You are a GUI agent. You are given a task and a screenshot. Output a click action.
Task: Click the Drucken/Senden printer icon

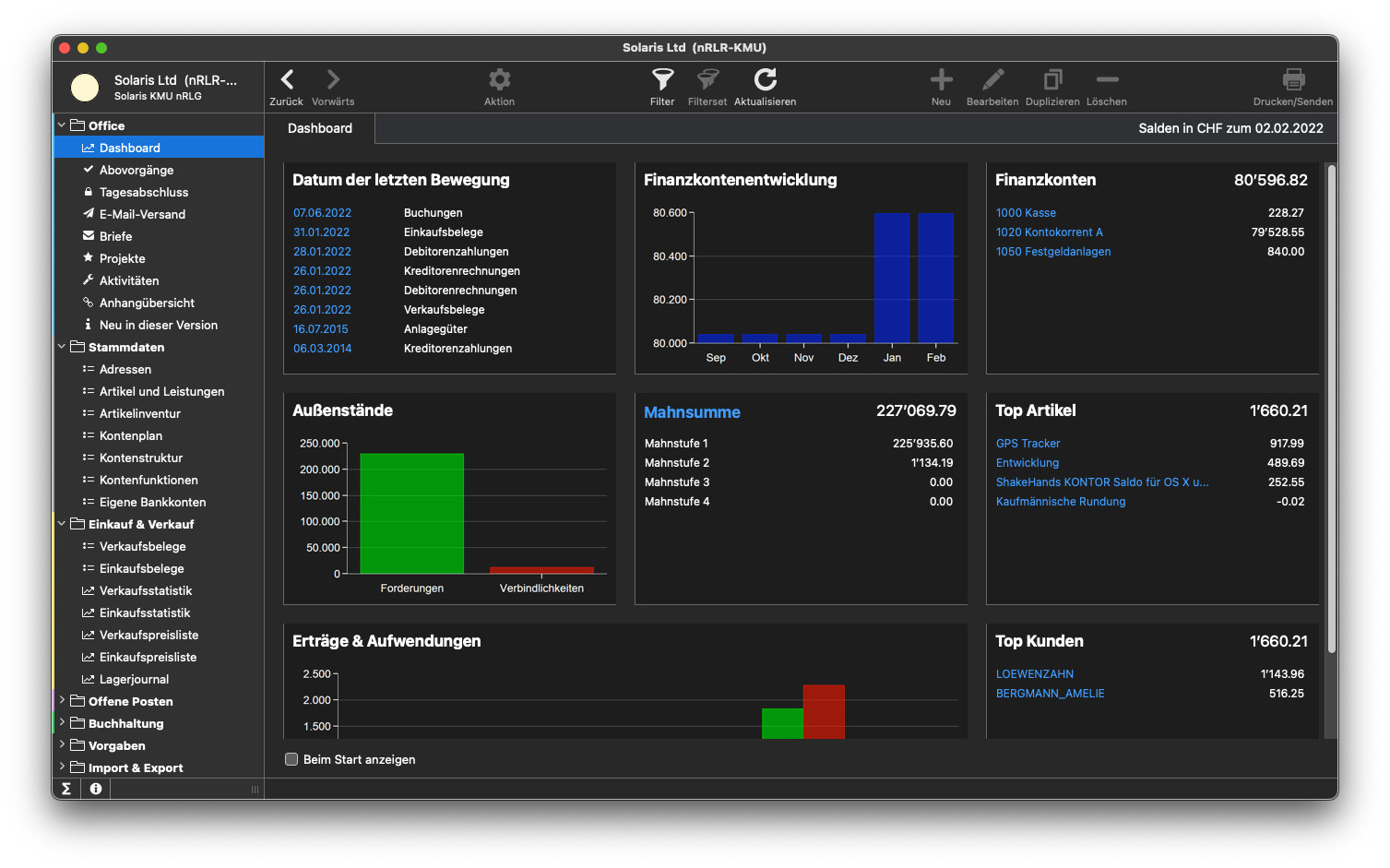[1293, 80]
